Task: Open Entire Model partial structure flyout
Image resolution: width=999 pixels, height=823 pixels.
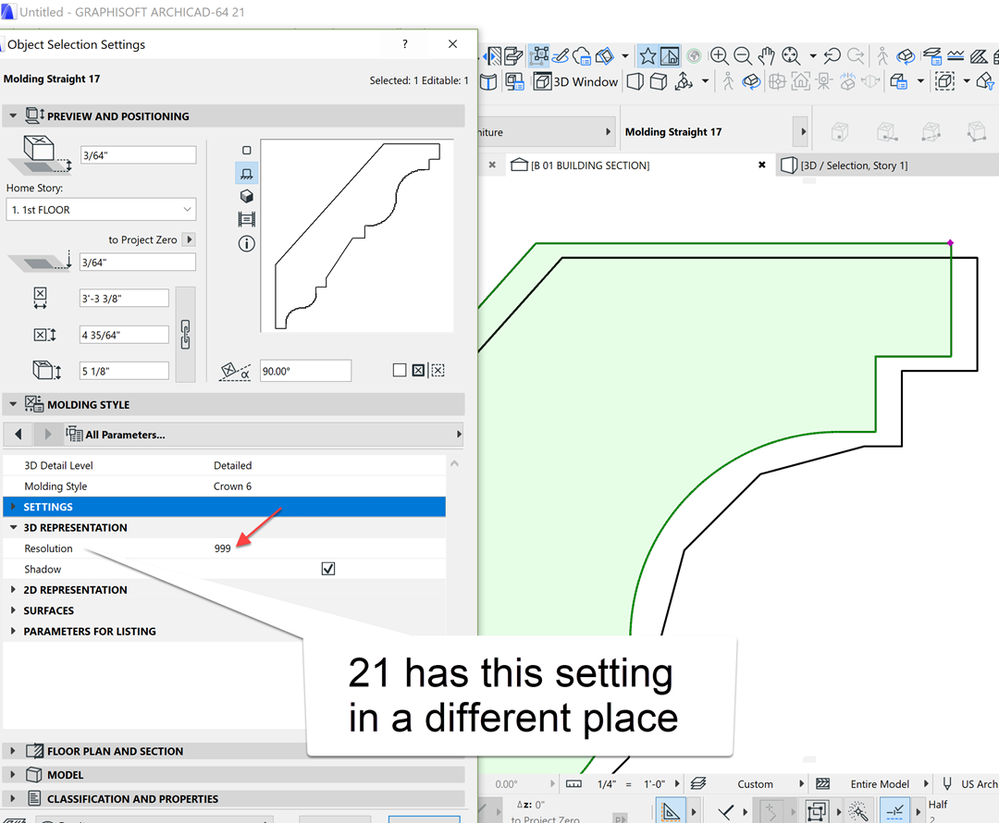Action: point(926,784)
